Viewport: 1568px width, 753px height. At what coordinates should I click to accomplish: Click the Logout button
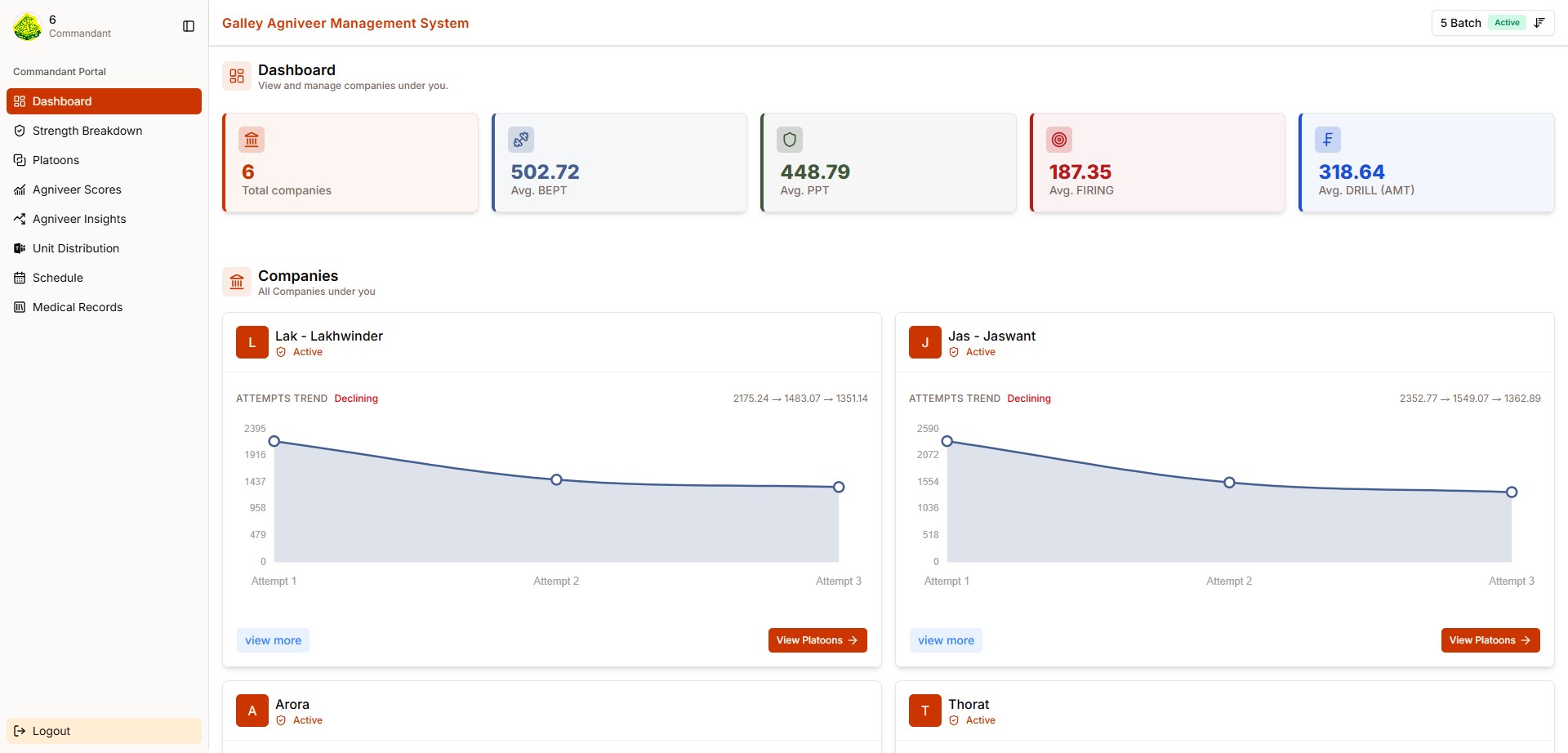(104, 731)
